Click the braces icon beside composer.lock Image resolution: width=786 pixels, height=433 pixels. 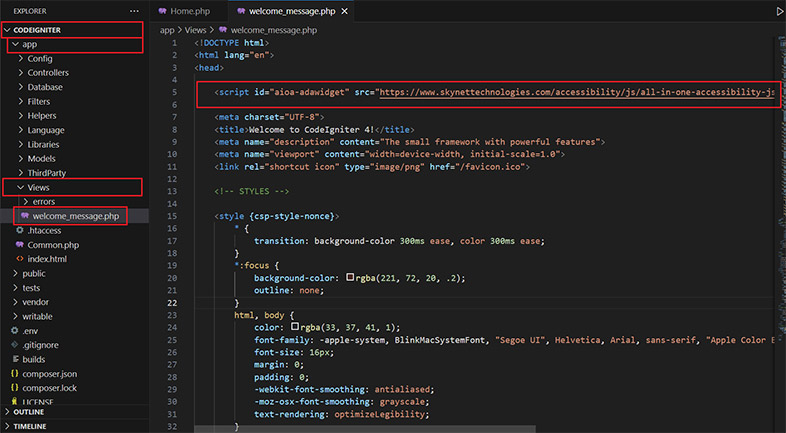click(15, 388)
